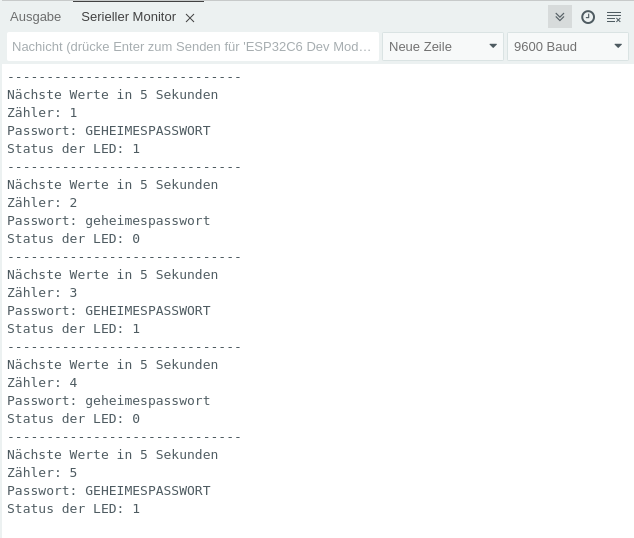Open the Neue Zeile line-ending dropdown
The width and height of the screenshot is (634, 538).
pos(441,47)
